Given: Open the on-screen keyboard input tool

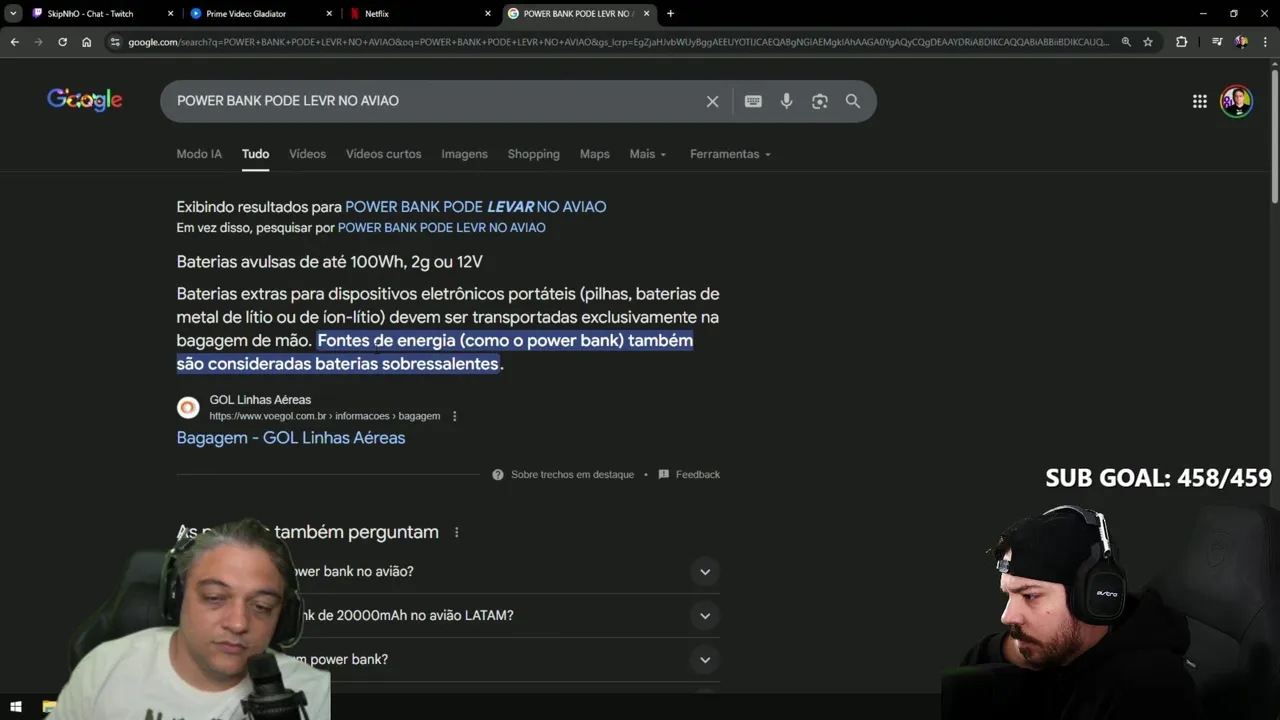Looking at the screenshot, I should (x=753, y=101).
